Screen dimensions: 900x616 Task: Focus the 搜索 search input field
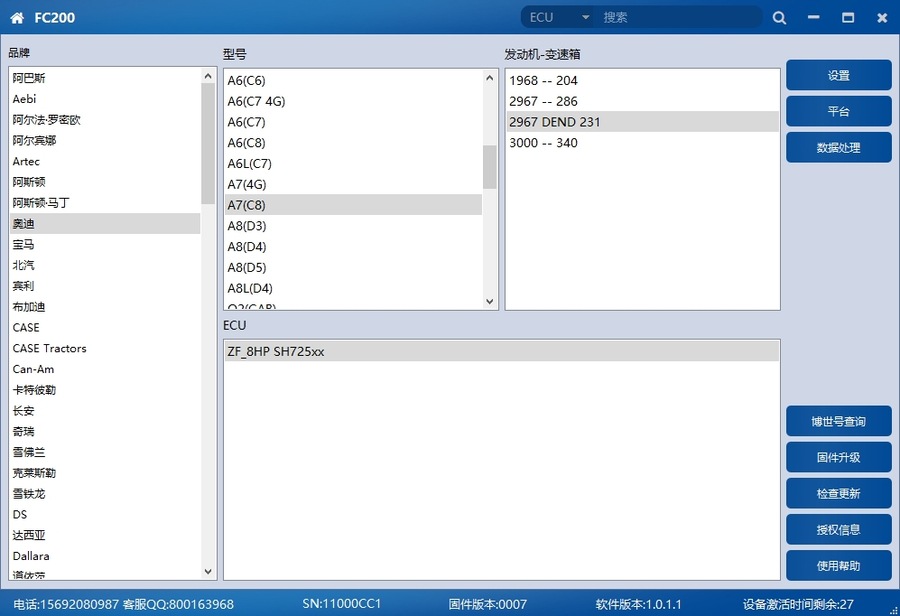(679, 18)
